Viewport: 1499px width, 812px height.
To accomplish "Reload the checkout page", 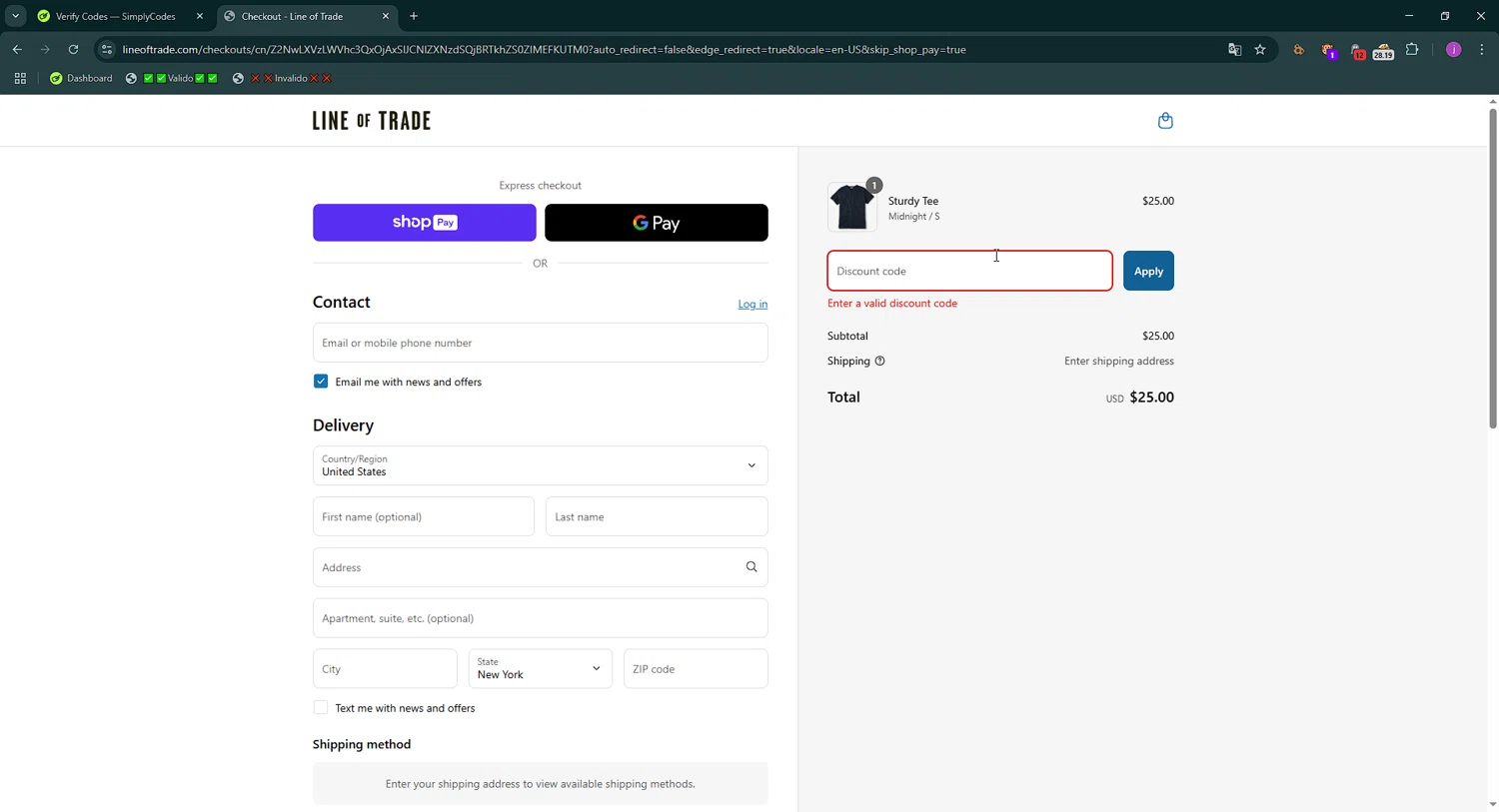I will pyautogui.click(x=73, y=49).
